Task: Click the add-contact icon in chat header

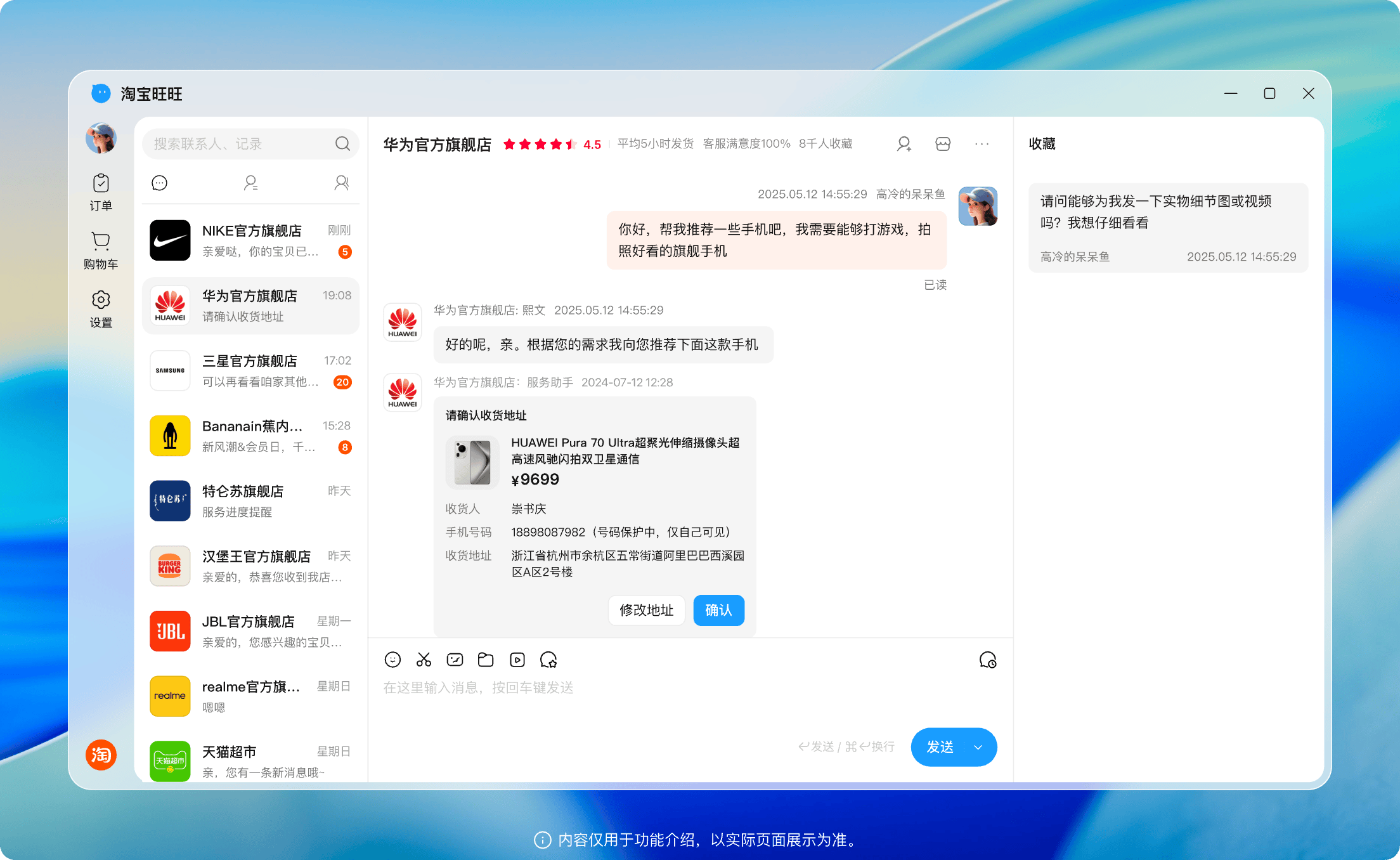Action: tap(904, 144)
